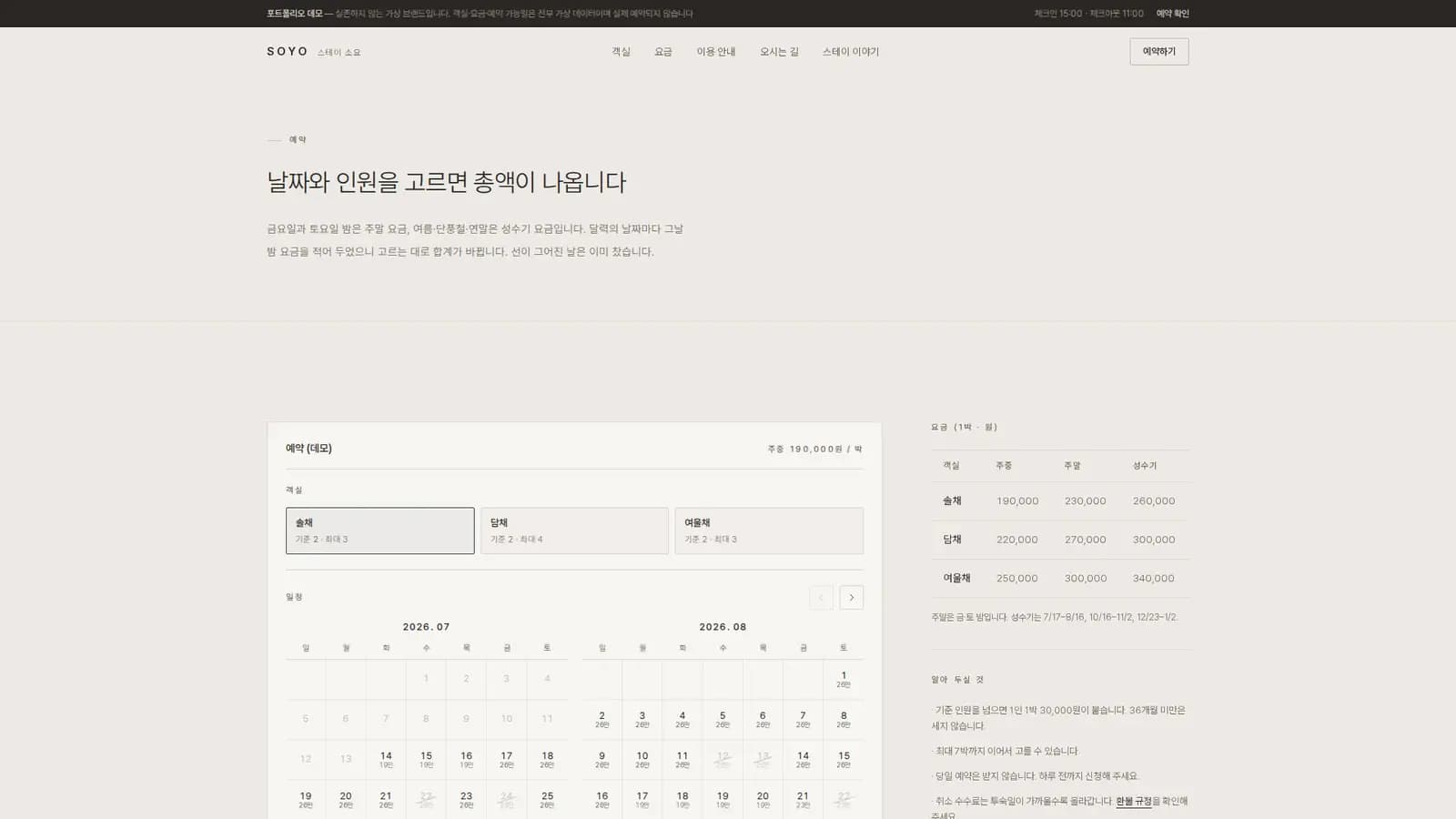Click the 2026. 07 month heading
This screenshot has width=1456, height=819.
pos(426,627)
